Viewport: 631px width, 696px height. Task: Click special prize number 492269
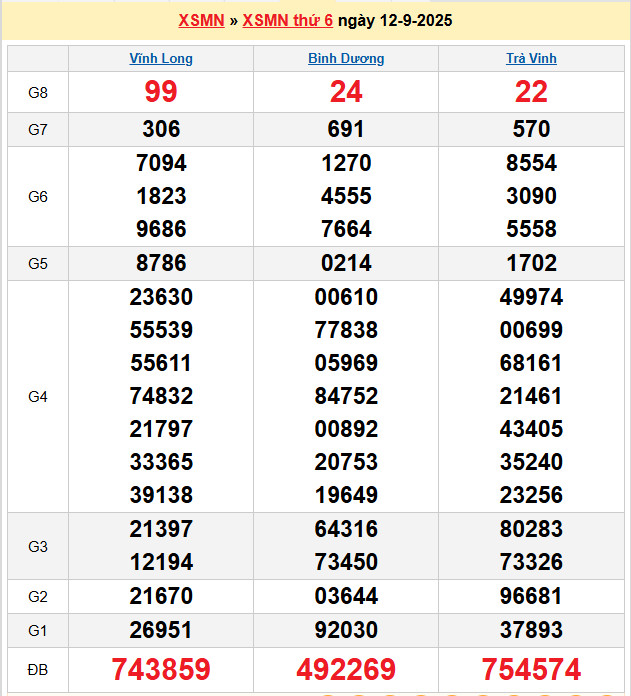click(x=346, y=669)
